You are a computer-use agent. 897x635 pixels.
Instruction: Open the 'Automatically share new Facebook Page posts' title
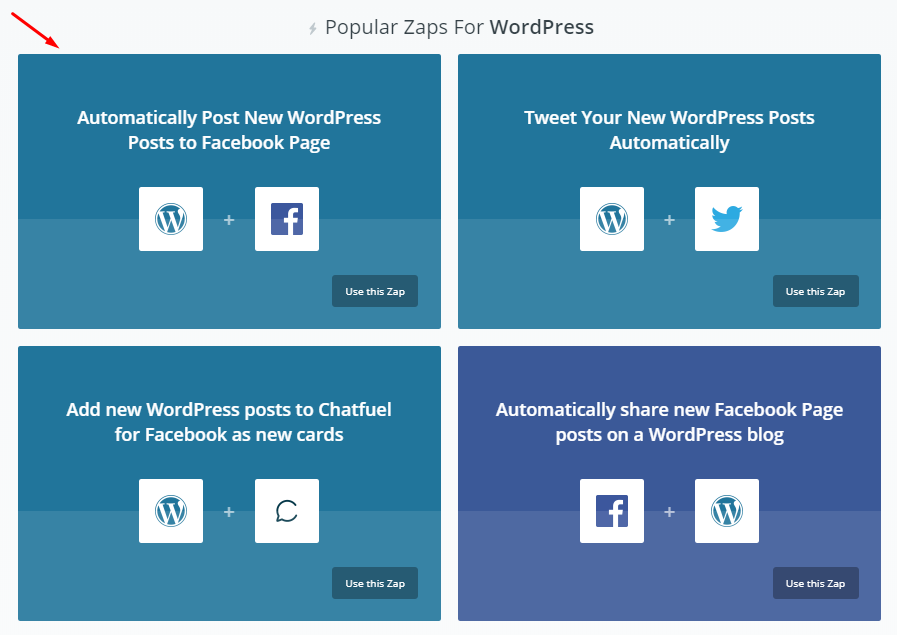[669, 422]
